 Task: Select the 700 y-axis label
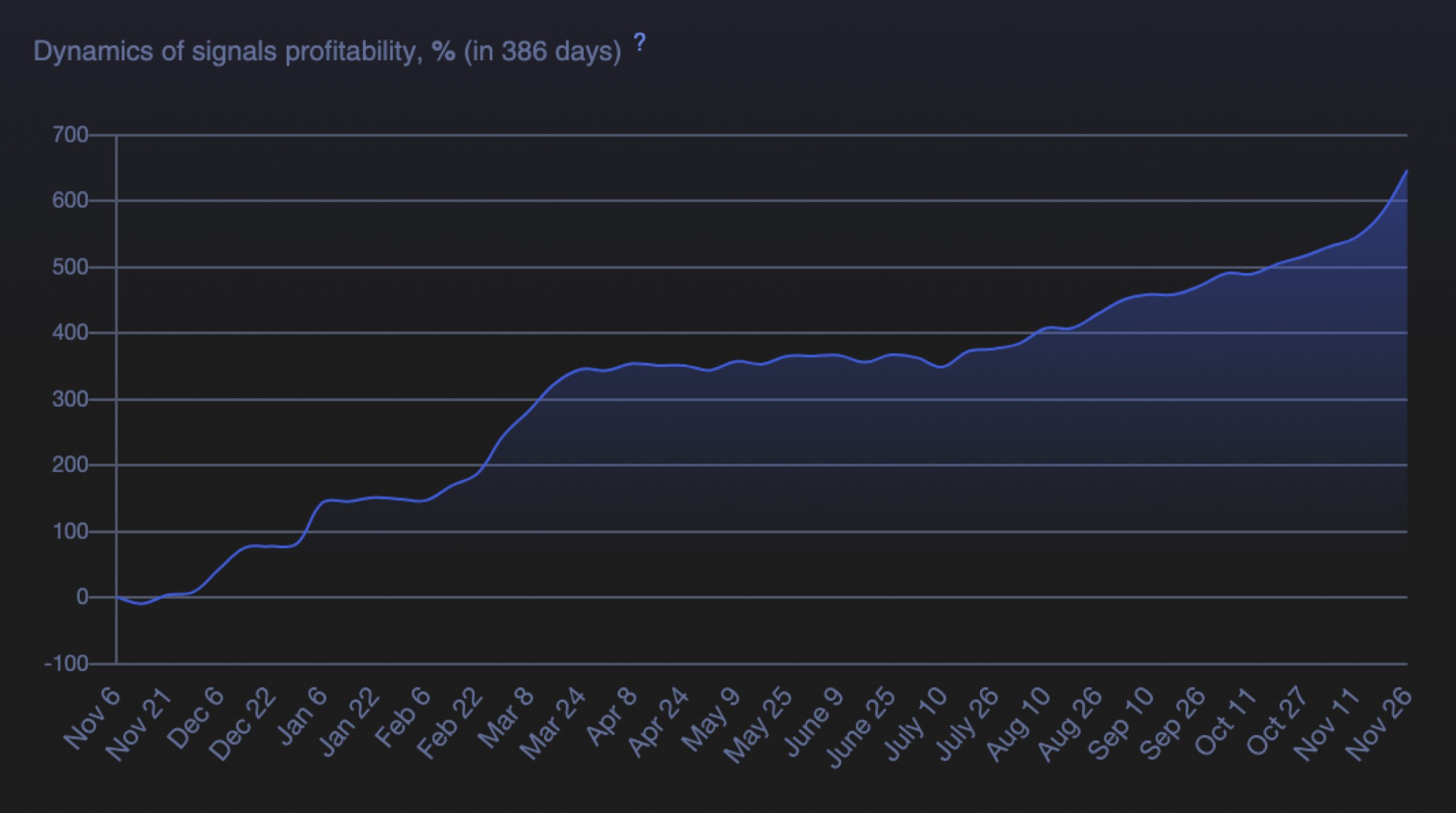[70, 135]
